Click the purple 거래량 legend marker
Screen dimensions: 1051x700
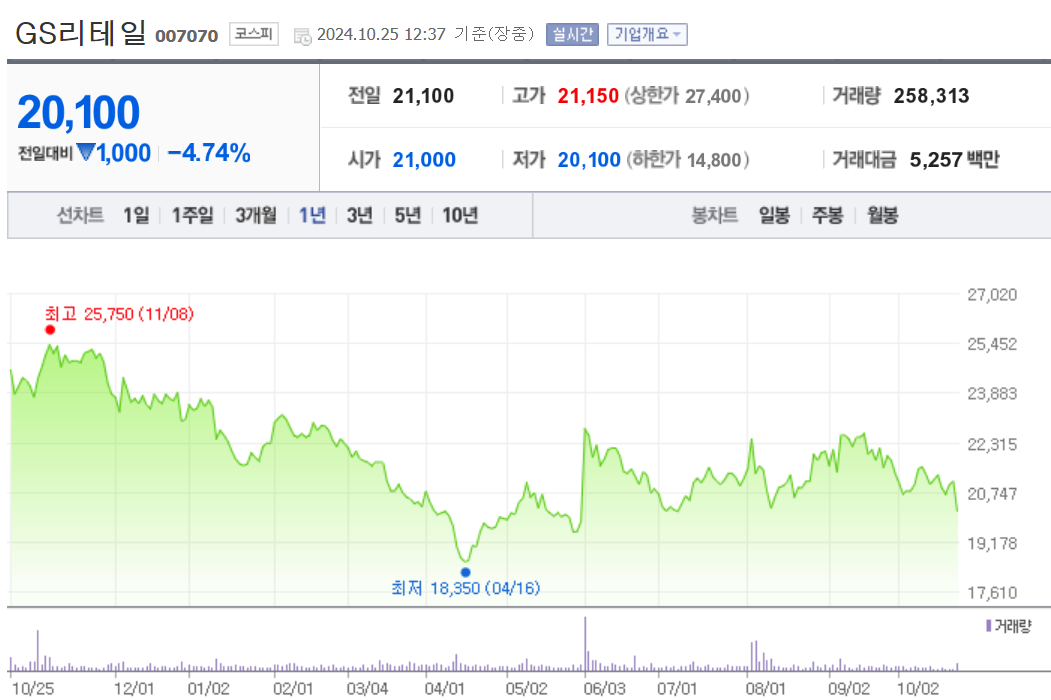click(989, 626)
